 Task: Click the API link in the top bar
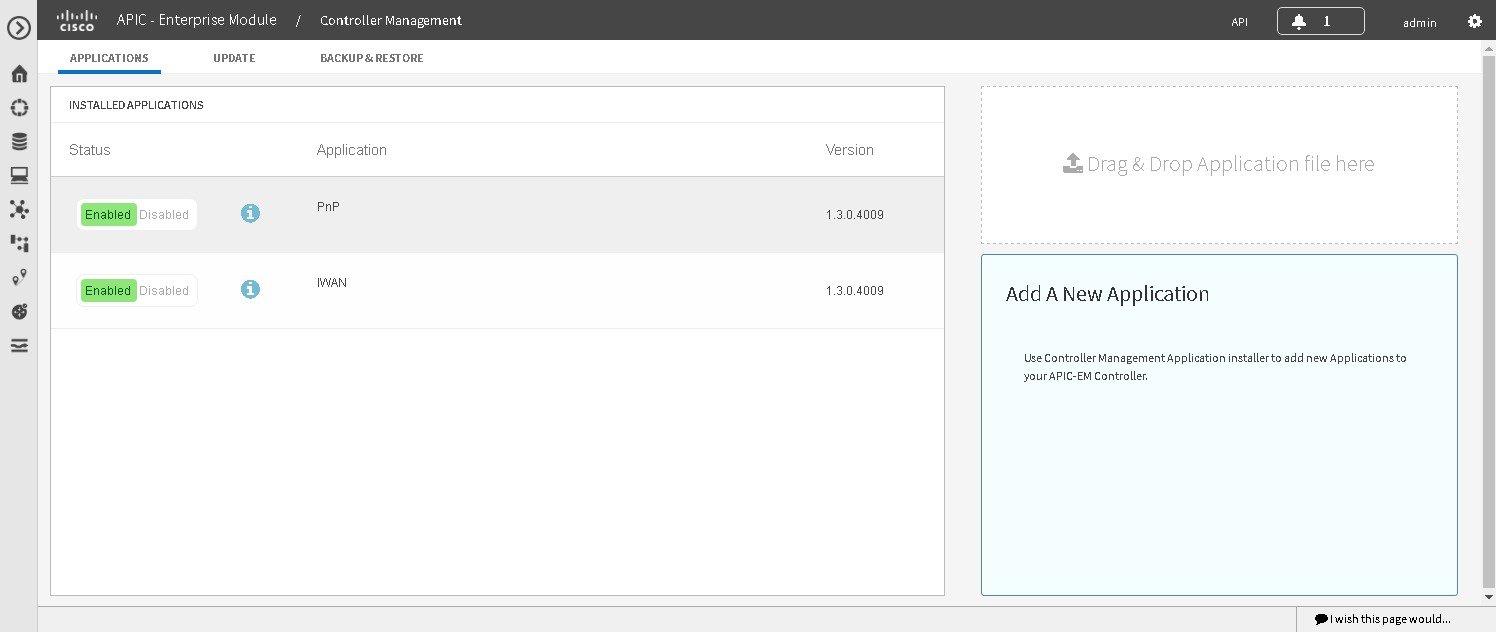click(1239, 20)
